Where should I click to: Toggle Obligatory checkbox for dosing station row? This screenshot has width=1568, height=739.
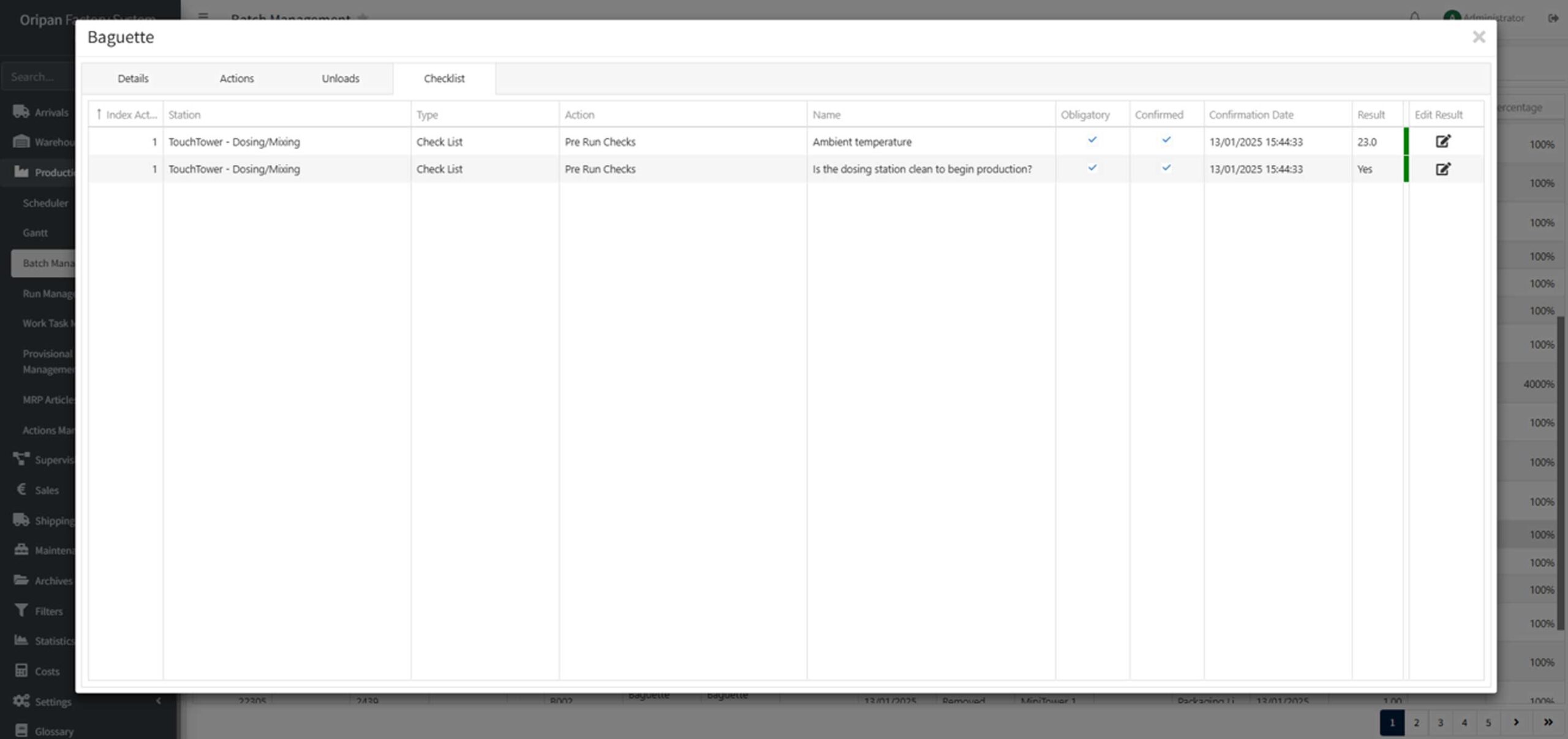(1092, 168)
